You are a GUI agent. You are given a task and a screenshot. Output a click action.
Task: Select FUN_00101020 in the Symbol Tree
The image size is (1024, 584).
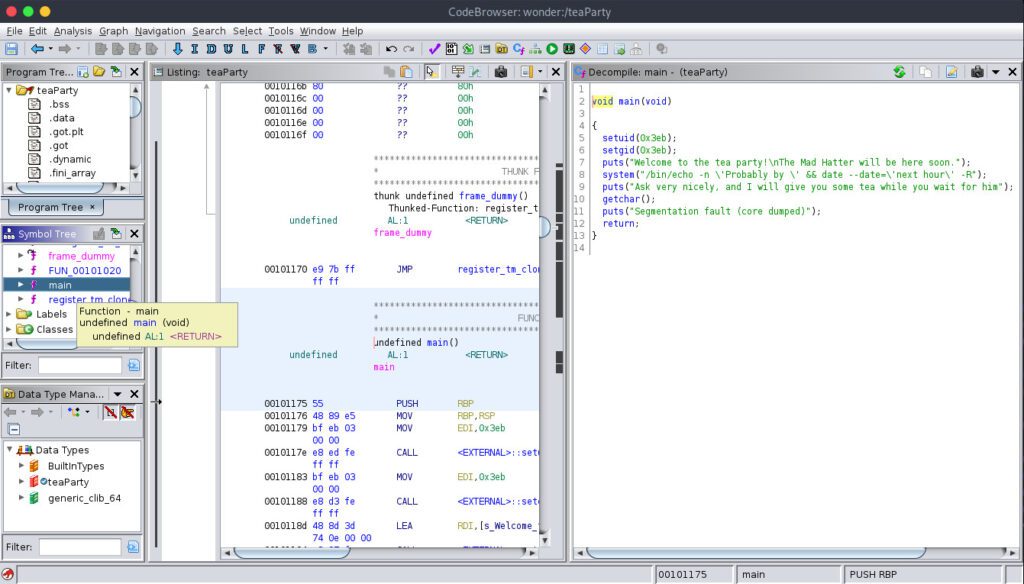pos(84,270)
